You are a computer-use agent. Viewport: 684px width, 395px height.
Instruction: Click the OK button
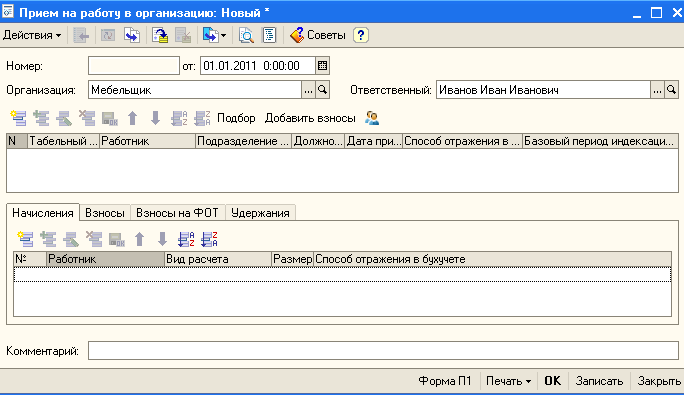point(553,381)
